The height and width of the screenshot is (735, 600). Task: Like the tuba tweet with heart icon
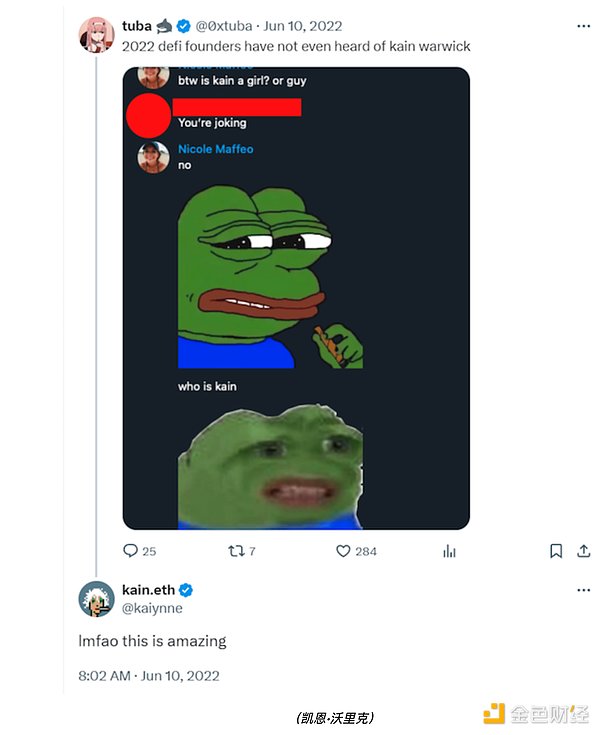(343, 551)
